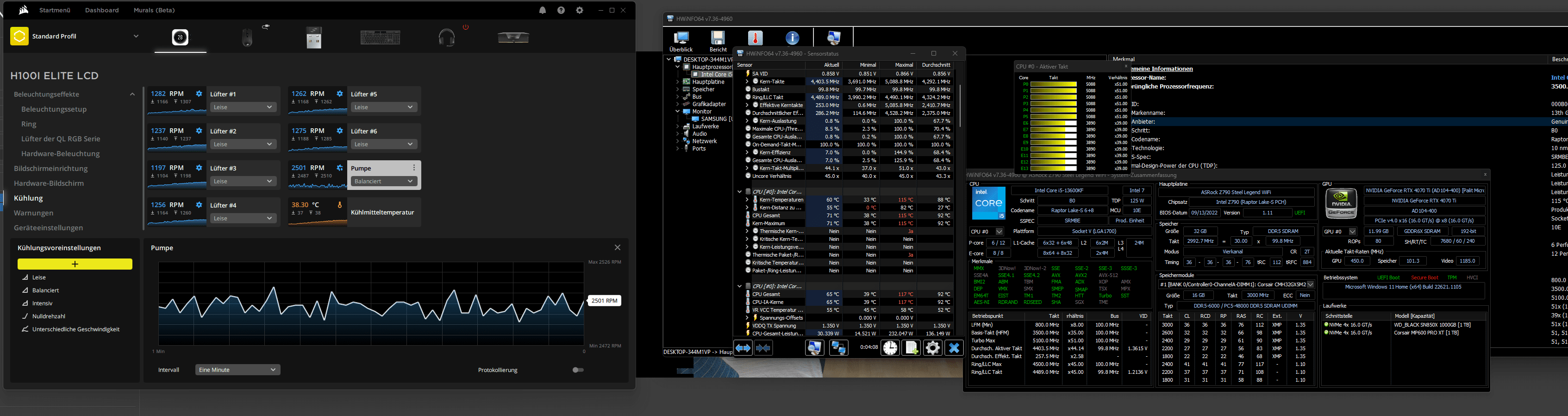
Task: Select Unterschiedliche Geschwindigkeit preset
Action: (x=75, y=329)
